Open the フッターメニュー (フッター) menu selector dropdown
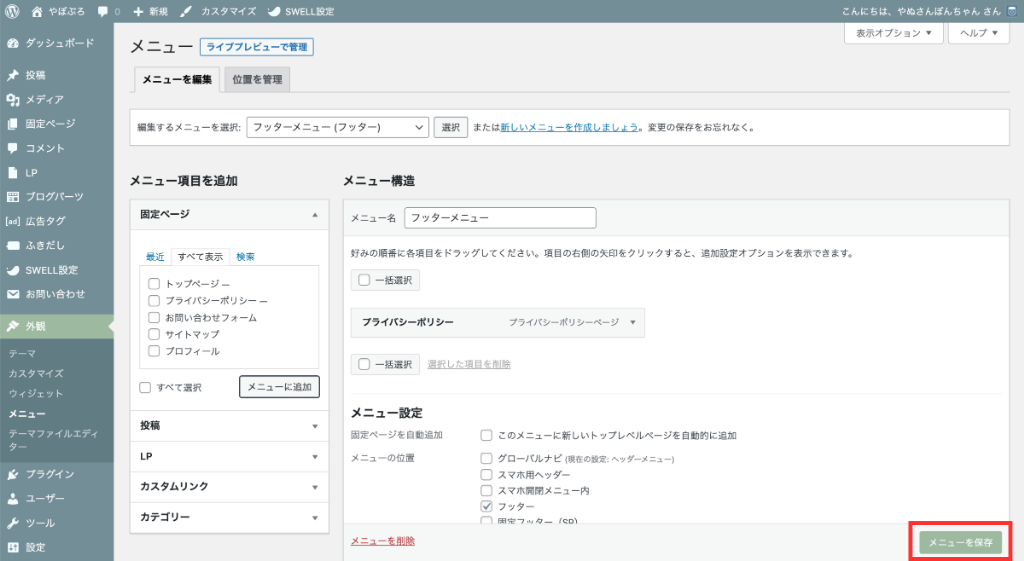The width and height of the screenshot is (1024, 561). pyautogui.click(x=338, y=127)
